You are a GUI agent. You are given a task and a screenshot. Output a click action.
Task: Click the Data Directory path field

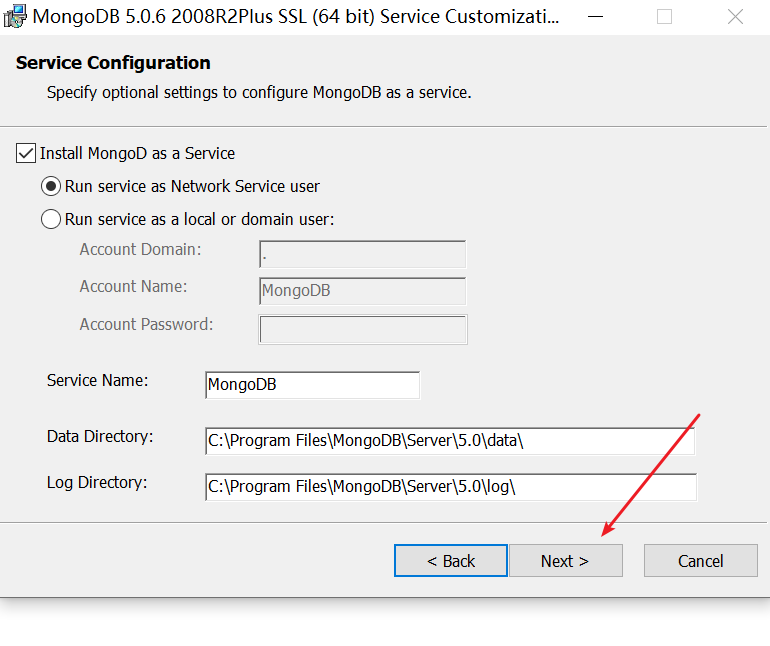point(450,441)
